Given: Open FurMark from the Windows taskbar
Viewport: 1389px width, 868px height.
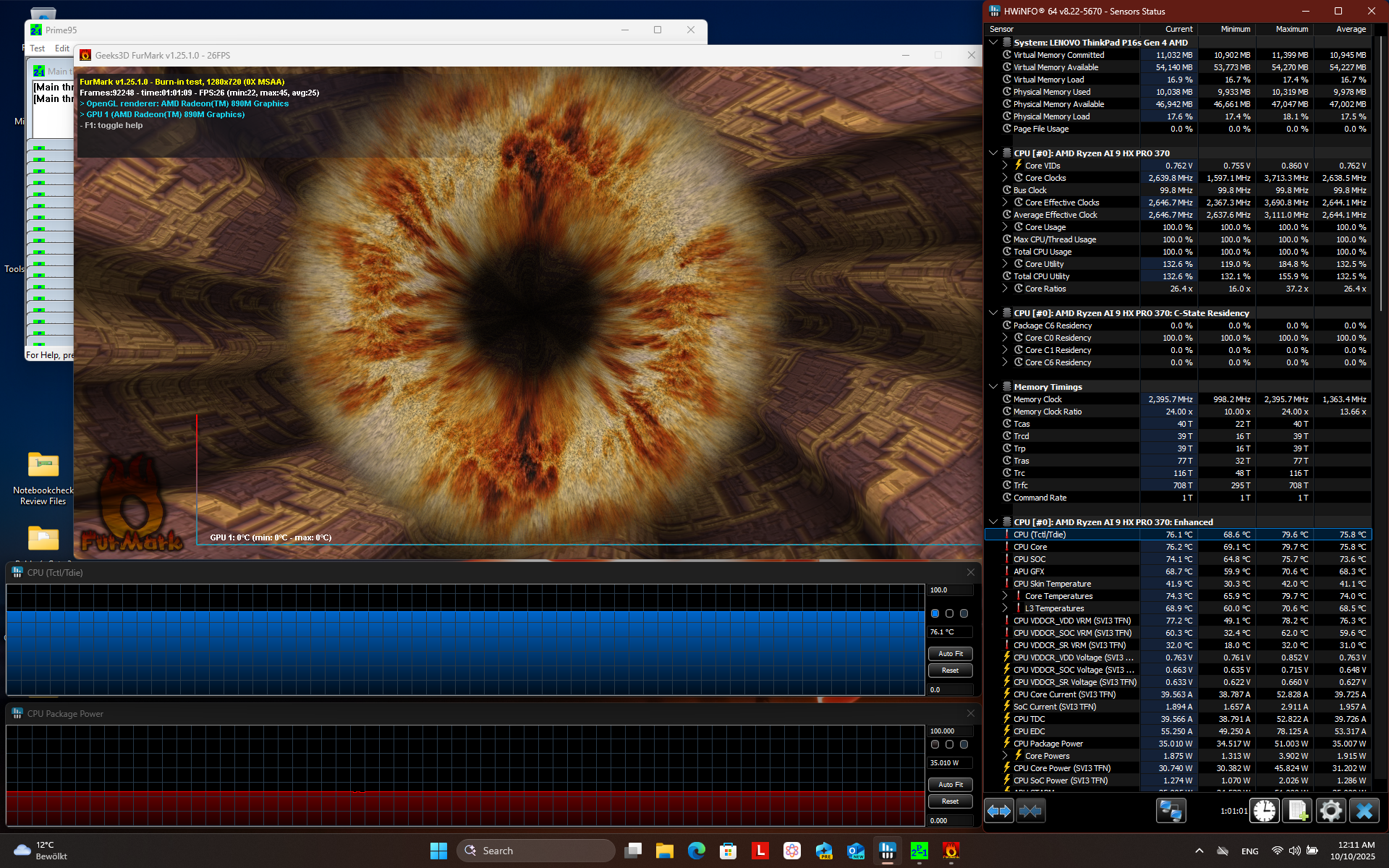Looking at the screenshot, I should point(951,851).
